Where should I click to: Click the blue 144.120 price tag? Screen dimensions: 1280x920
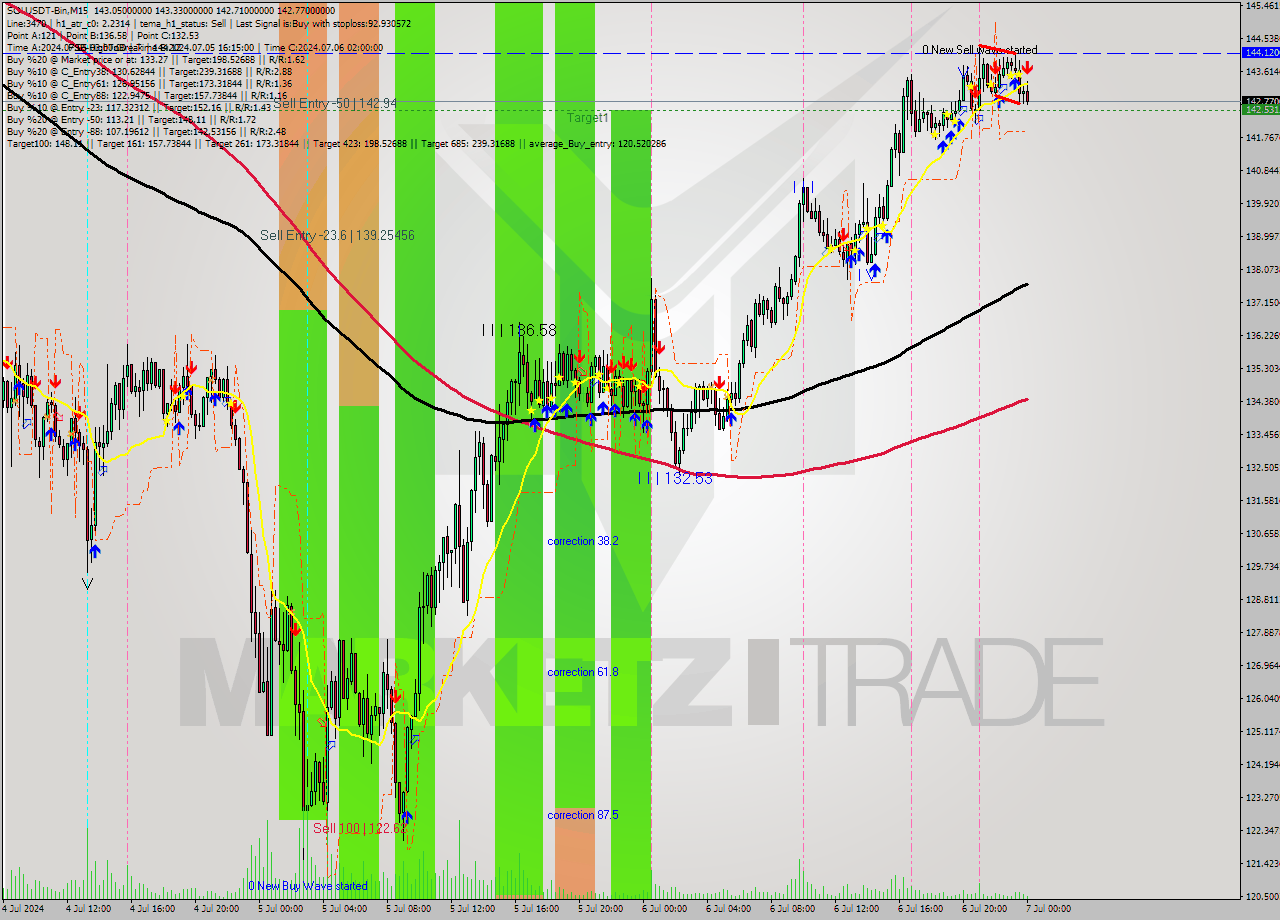1261,52
